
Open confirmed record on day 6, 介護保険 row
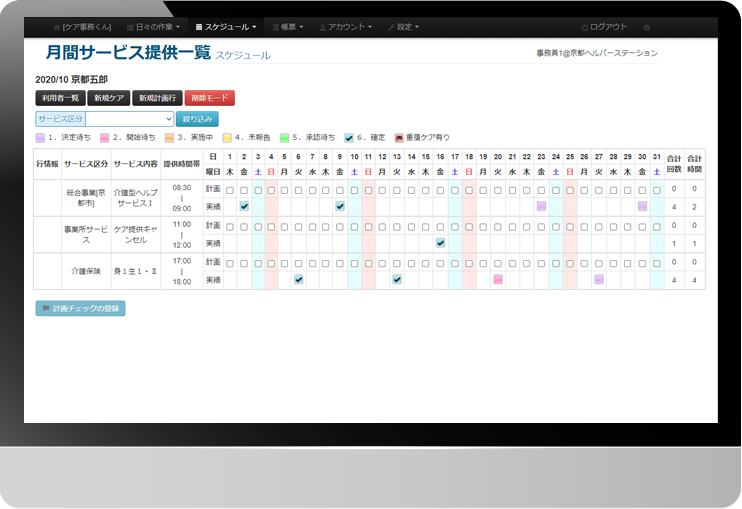[x=299, y=280]
